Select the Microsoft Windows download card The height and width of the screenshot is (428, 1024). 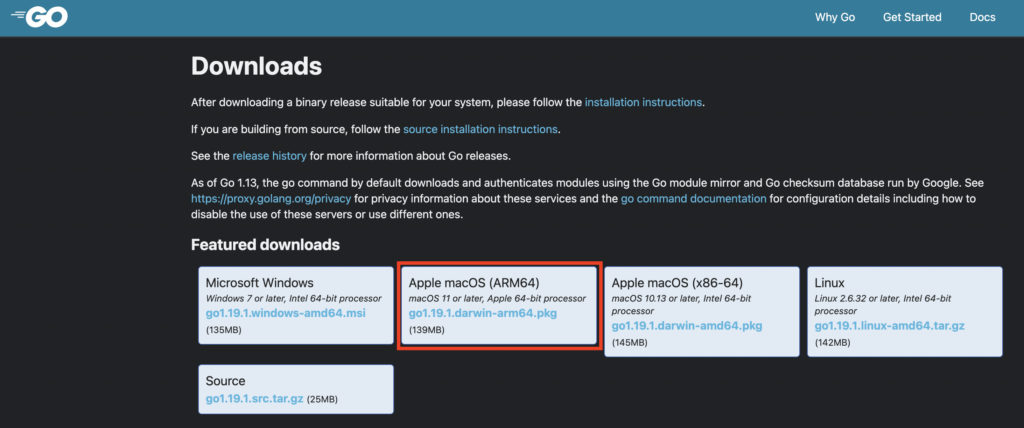click(x=295, y=283)
